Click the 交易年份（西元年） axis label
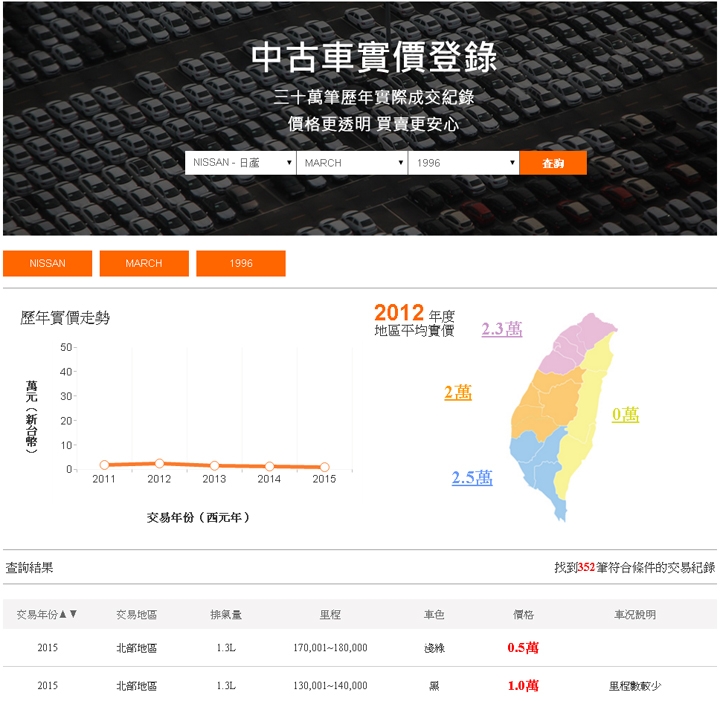This screenshot has width=720, height=701. pyautogui.click(x=199, y=517)
